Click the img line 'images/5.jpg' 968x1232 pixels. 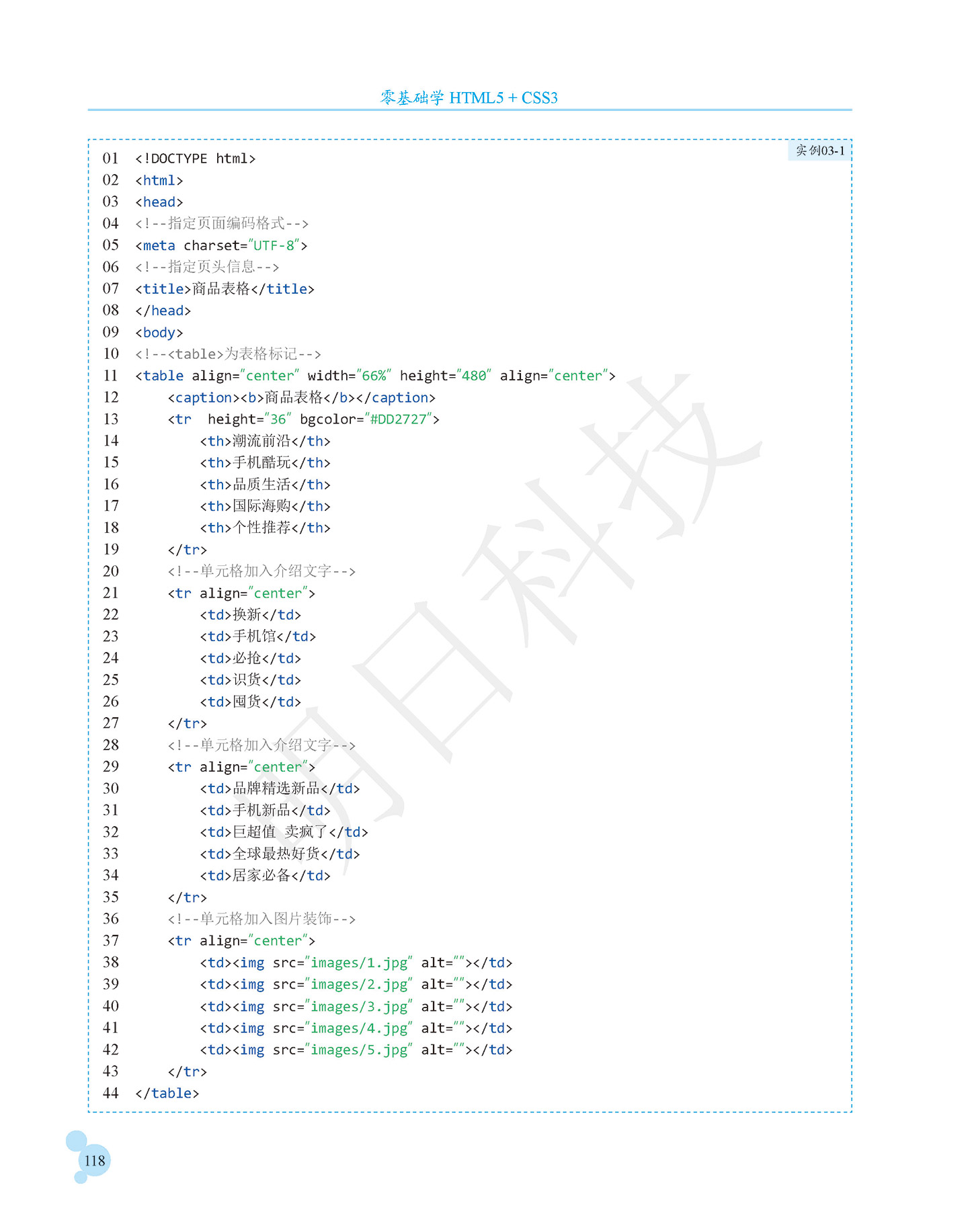point(356,1050)
